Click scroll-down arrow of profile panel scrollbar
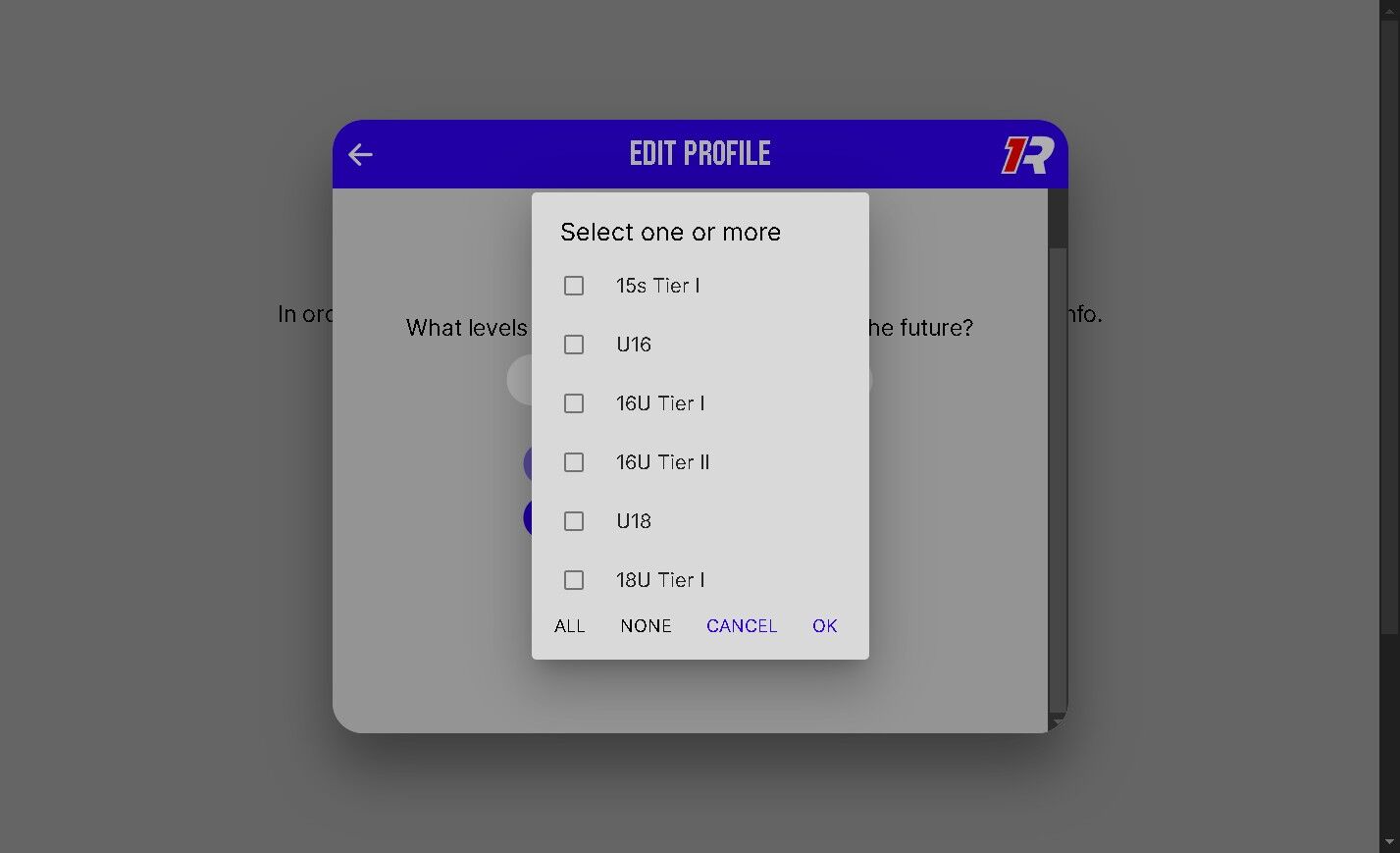The image size is (1400, 853). (1058, 722)
